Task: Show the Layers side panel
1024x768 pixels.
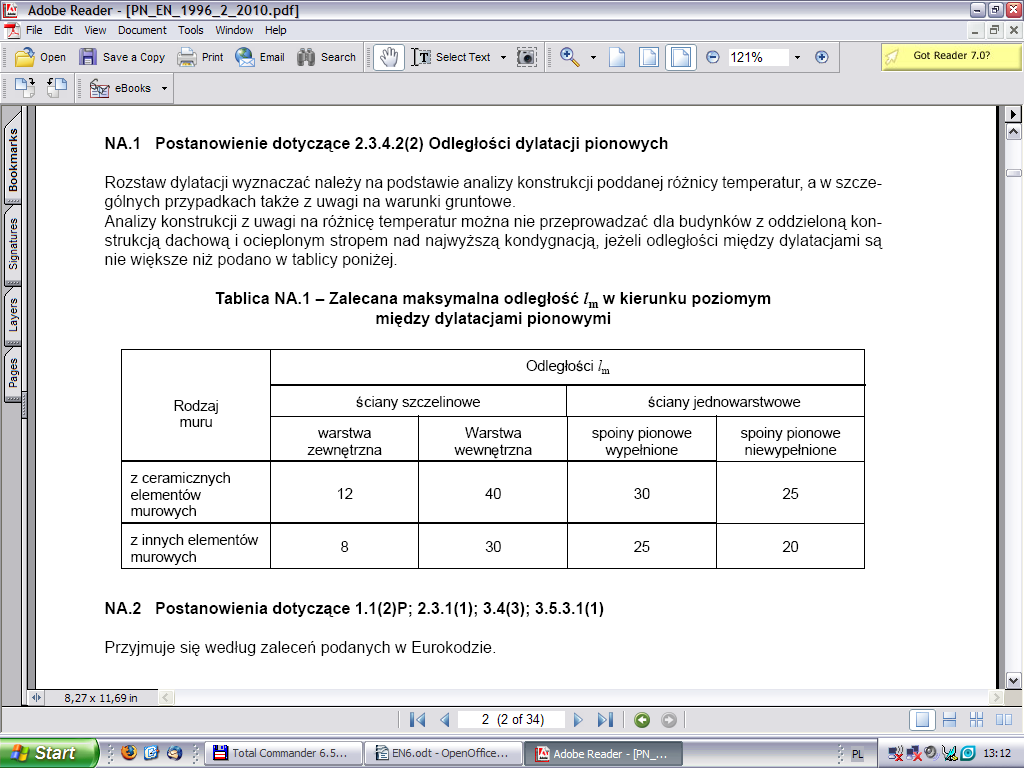Action: (x=13, y=315)
